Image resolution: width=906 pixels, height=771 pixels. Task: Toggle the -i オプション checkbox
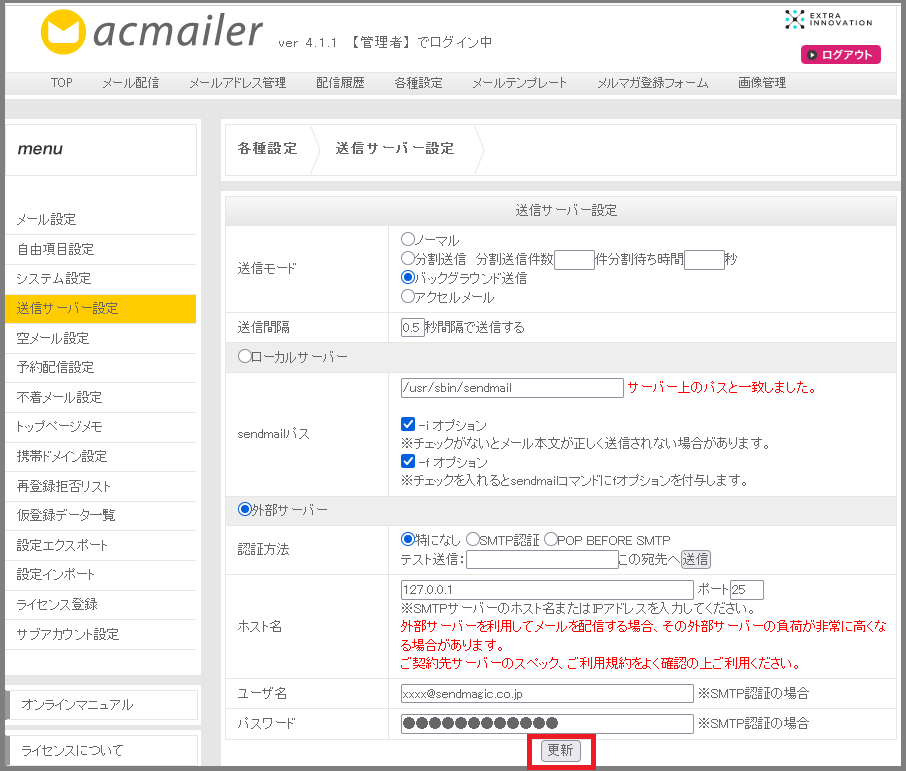click(408, 425)
